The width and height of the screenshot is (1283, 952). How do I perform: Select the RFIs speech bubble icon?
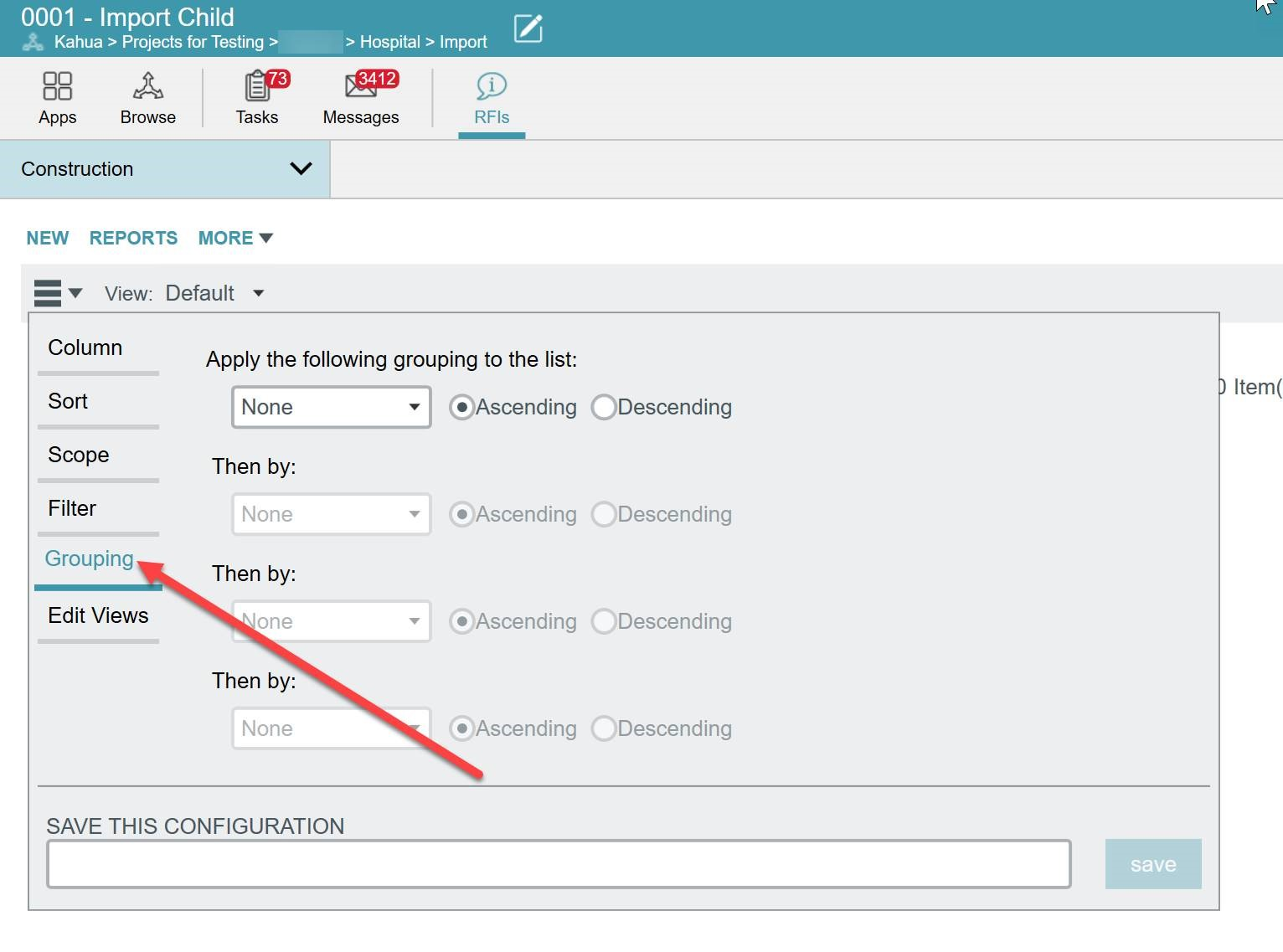click(492, 86)
